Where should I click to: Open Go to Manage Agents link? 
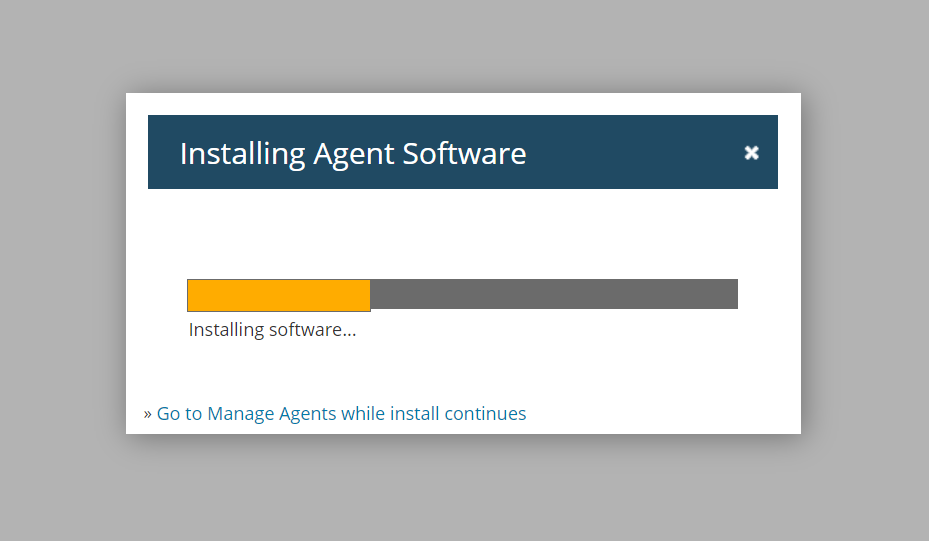point(341,413)
